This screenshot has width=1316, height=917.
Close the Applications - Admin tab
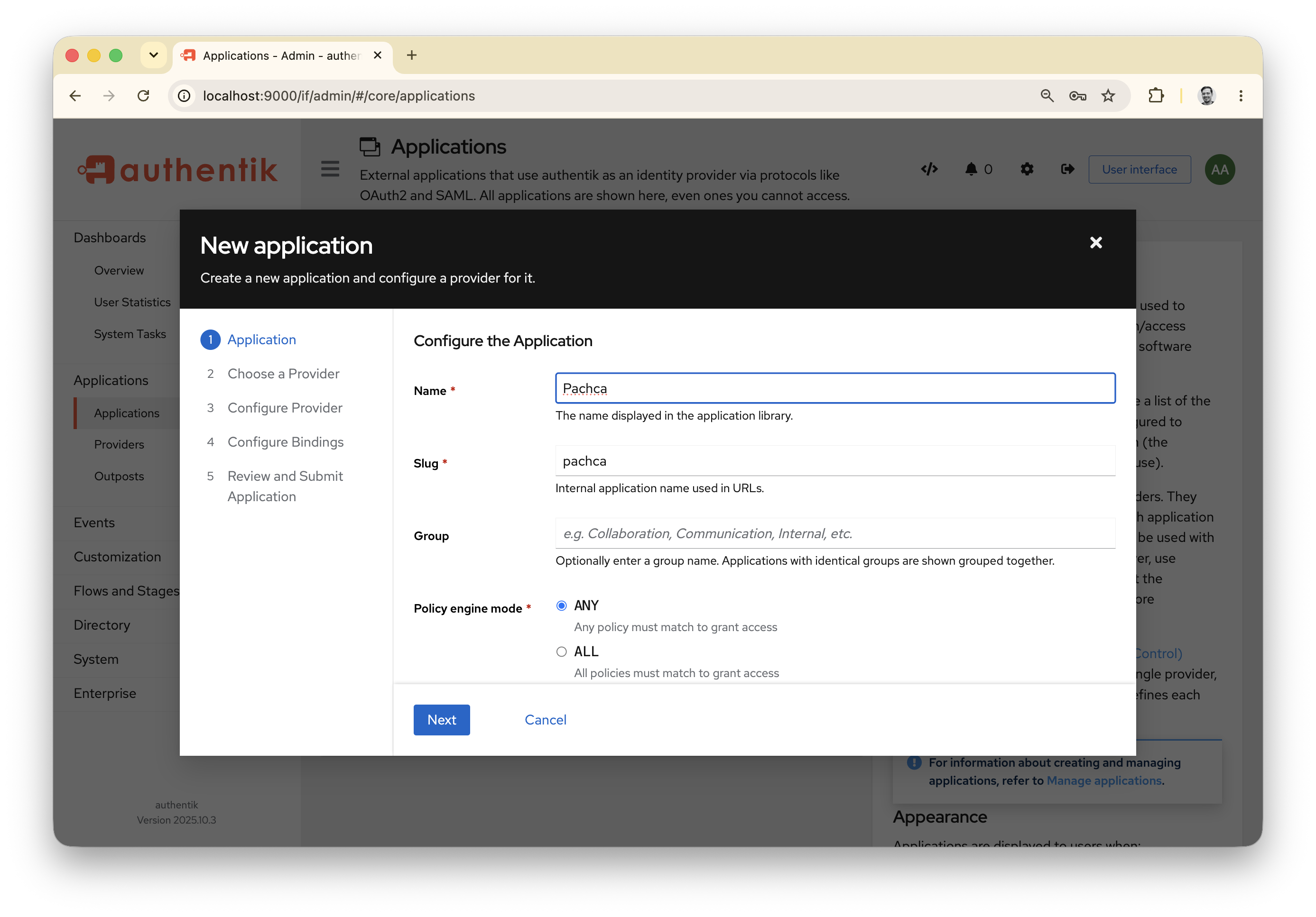[x=377, y=55]
